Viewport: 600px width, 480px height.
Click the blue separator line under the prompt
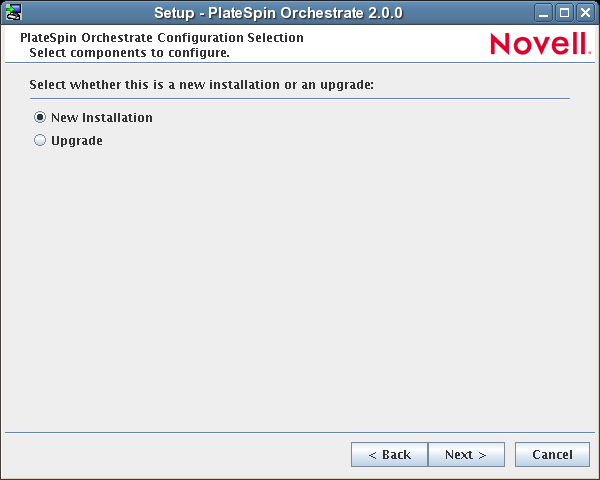[x=300, y=98]
